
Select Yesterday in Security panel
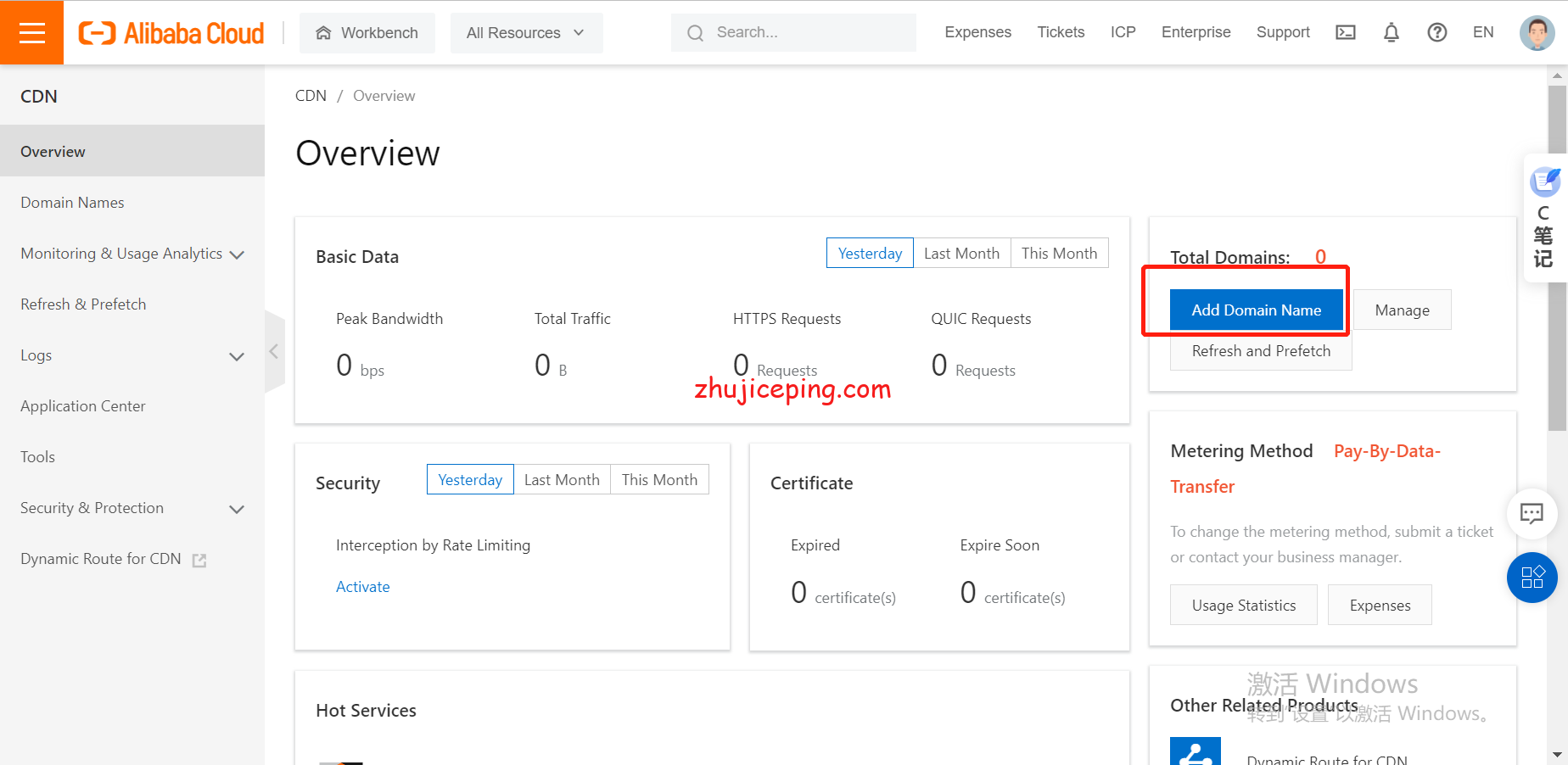pos(470,479)
